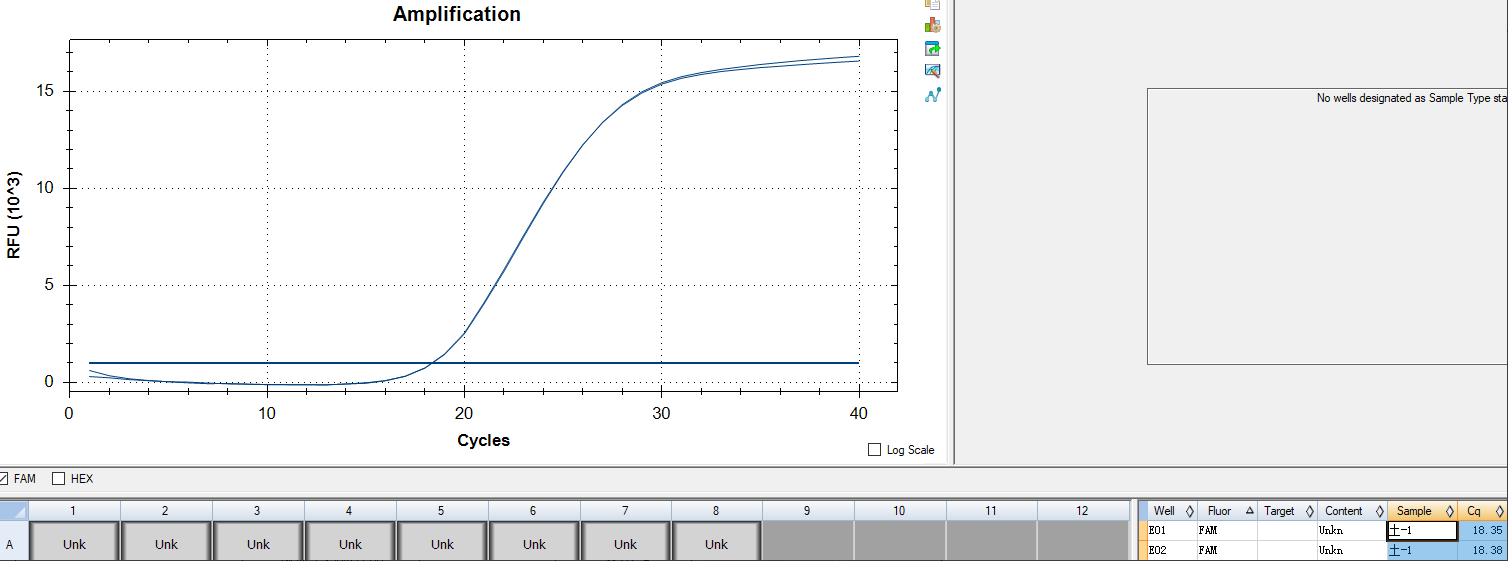Sort table by the Content column header
1508x561 pixels.
pos(1352,511)
